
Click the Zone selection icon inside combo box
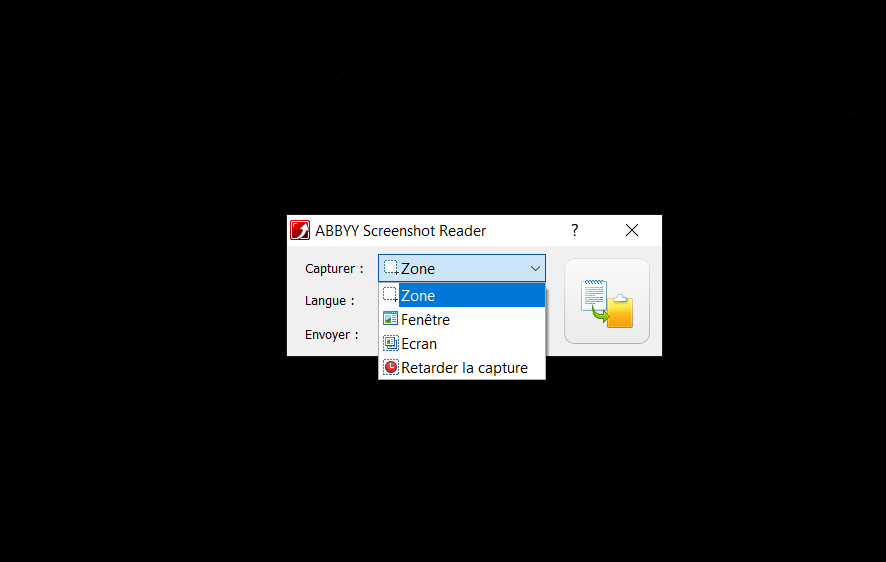click(x=391, y=268)
